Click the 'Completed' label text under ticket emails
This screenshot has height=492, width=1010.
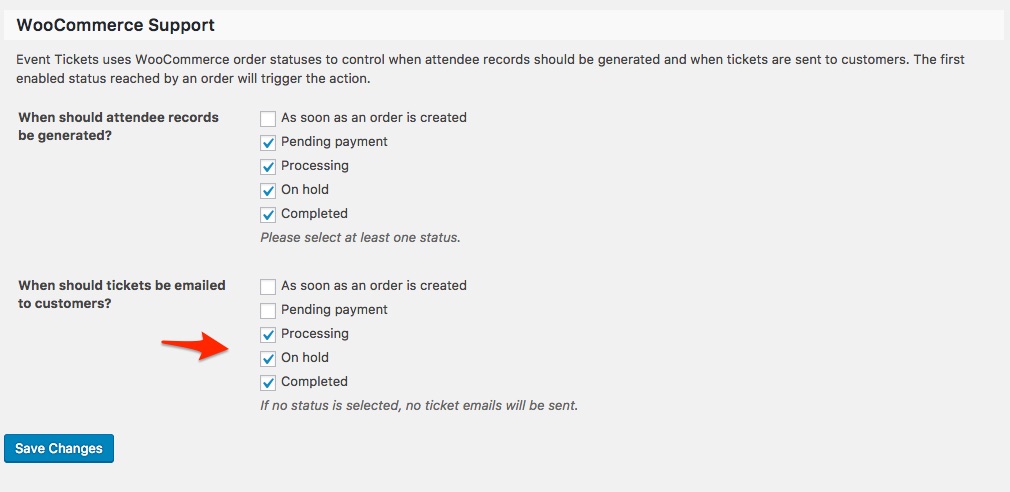[314, 382]
